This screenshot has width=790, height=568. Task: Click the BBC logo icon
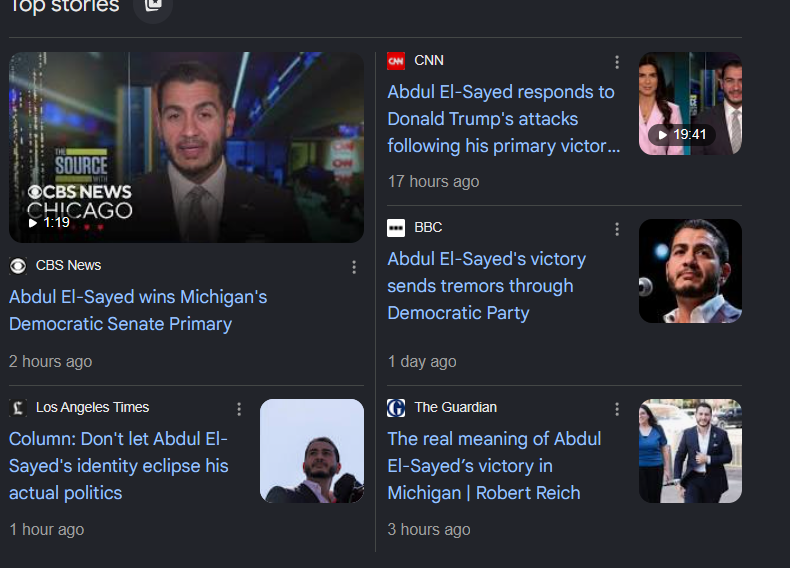(x=396, y=228)
